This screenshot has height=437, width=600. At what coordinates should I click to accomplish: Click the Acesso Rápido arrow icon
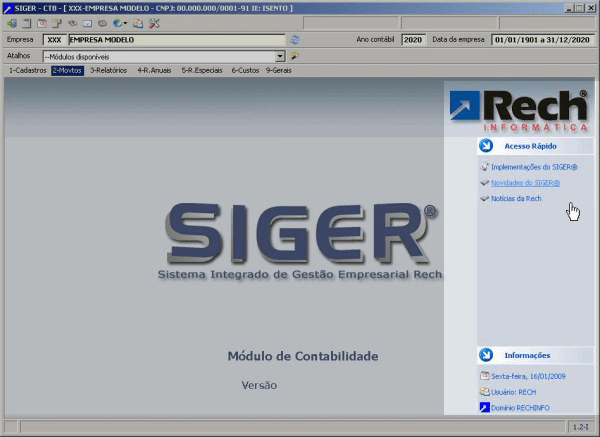[486, 146]
